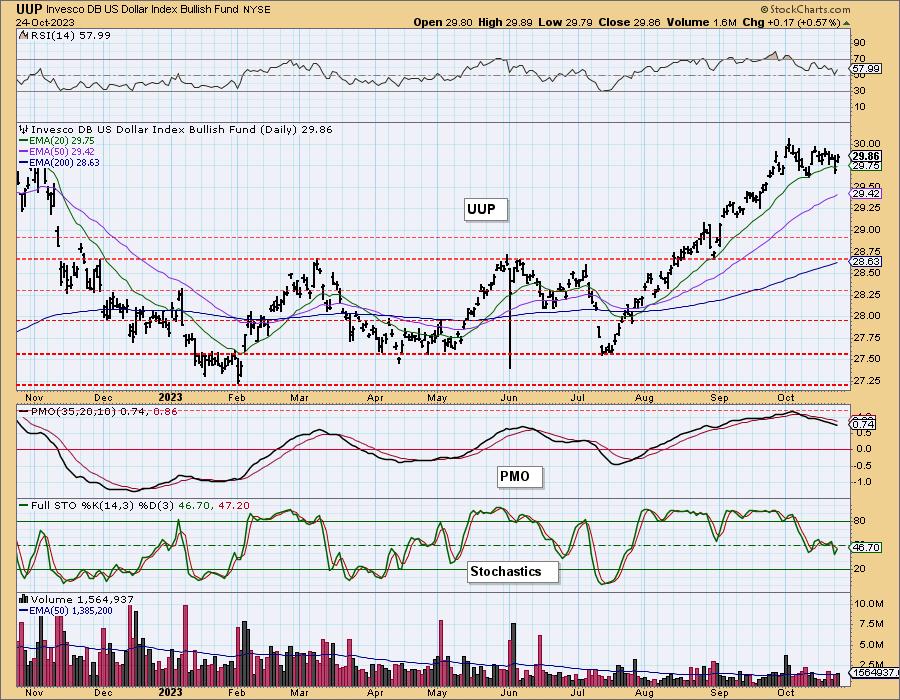Image resolution: width=900 pixels, height=700 pixels.
Task: Click the 46.70 stochastics tag on the right axis
Action: 866,548
